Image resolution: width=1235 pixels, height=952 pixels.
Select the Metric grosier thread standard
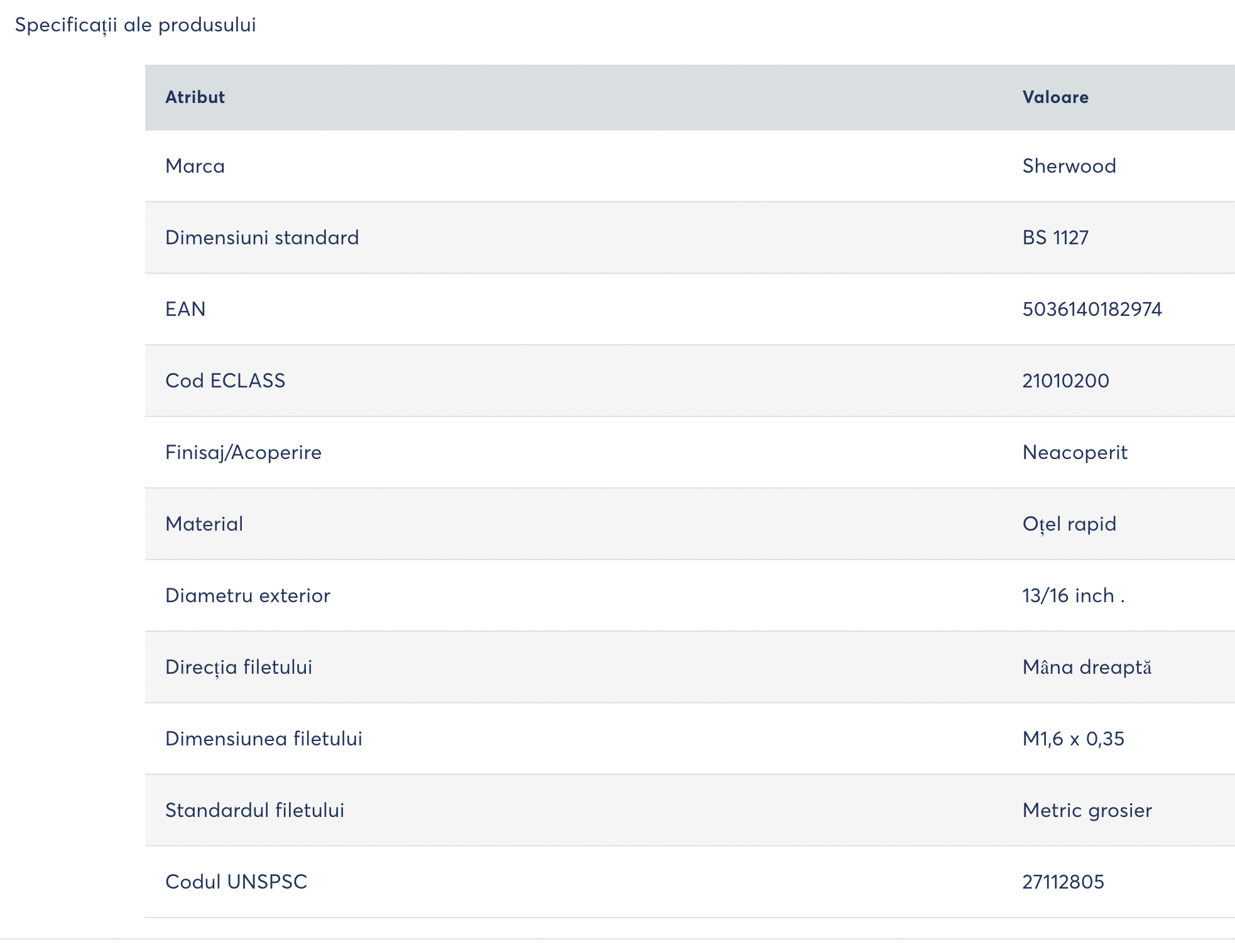[x=1087, y=810]
